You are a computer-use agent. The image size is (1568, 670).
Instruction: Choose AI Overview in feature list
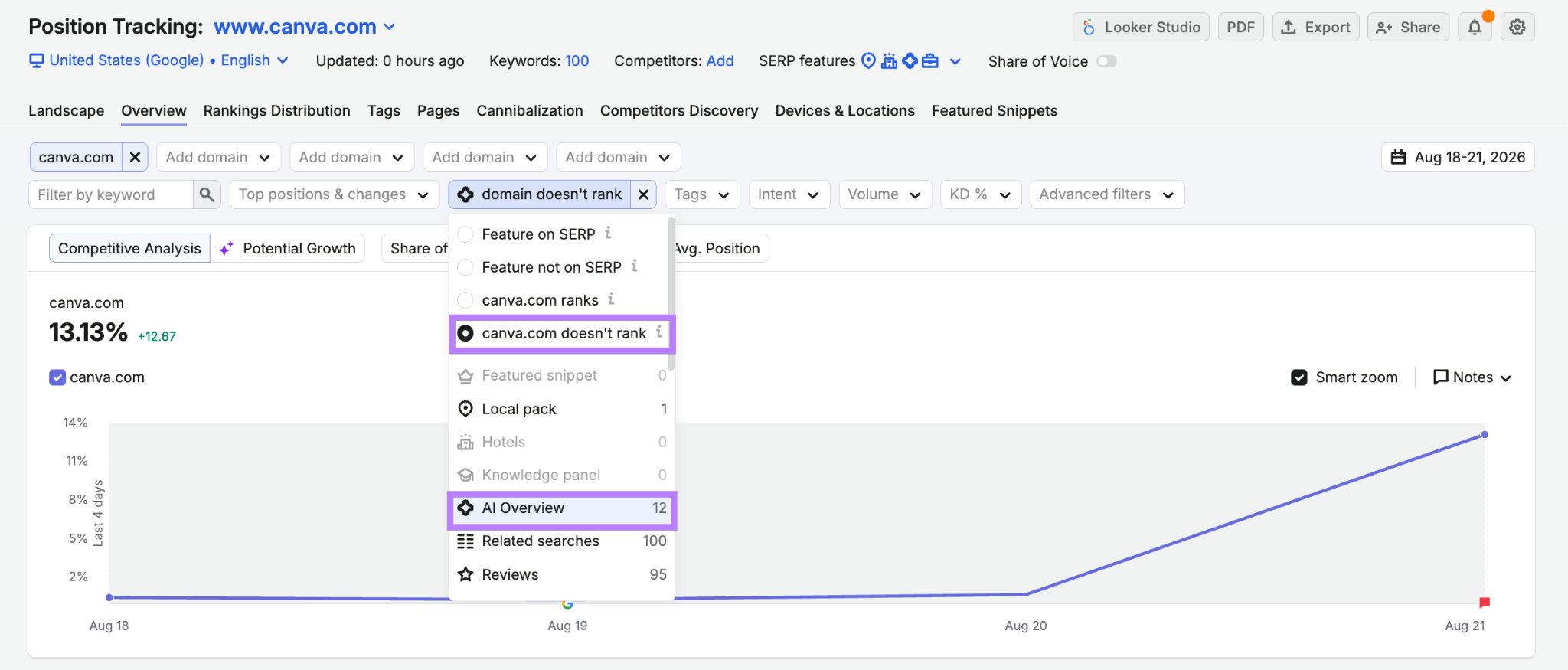562,508
